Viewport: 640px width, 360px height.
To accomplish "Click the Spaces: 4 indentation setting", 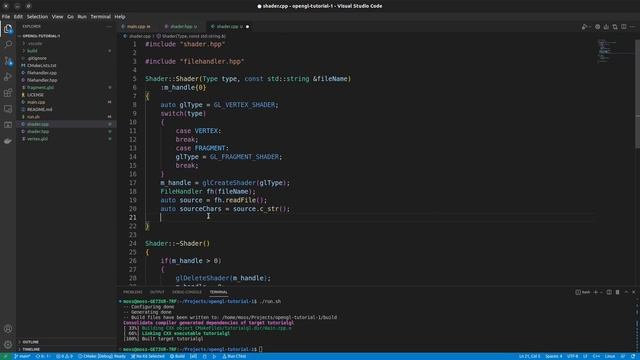I will (553, 356).
